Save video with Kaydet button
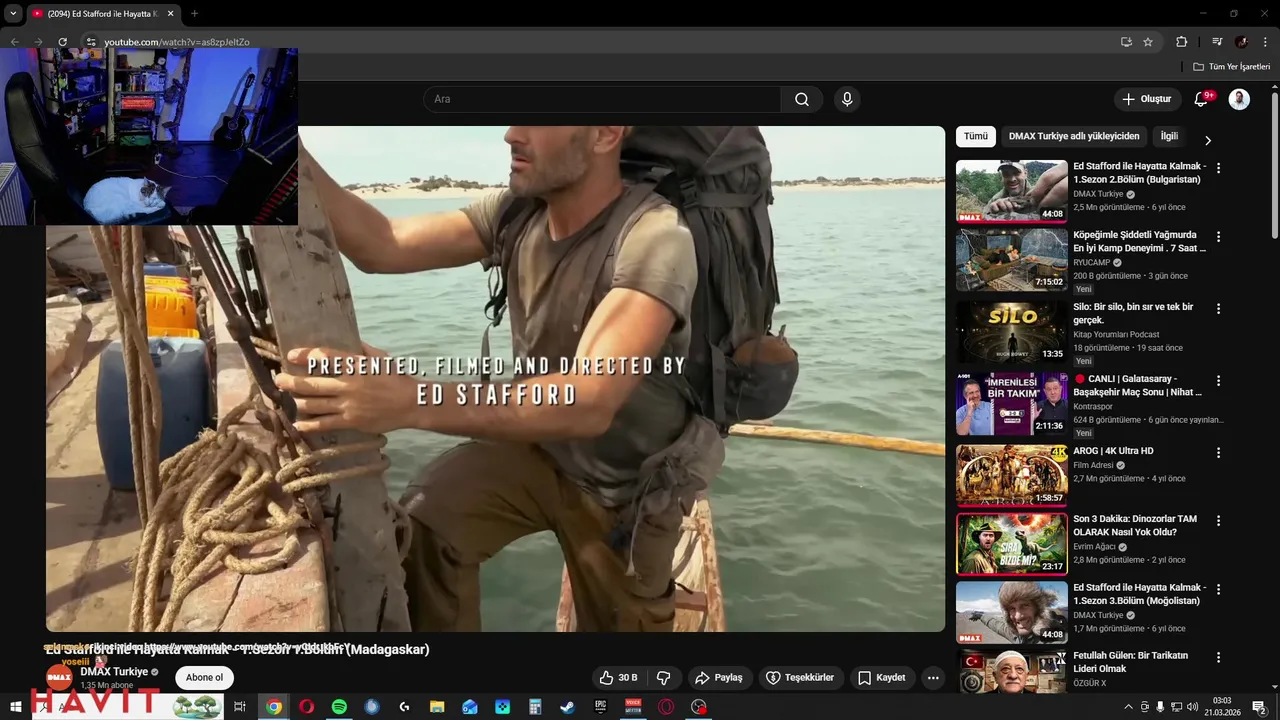1280x720 pixels. [882, 677]
